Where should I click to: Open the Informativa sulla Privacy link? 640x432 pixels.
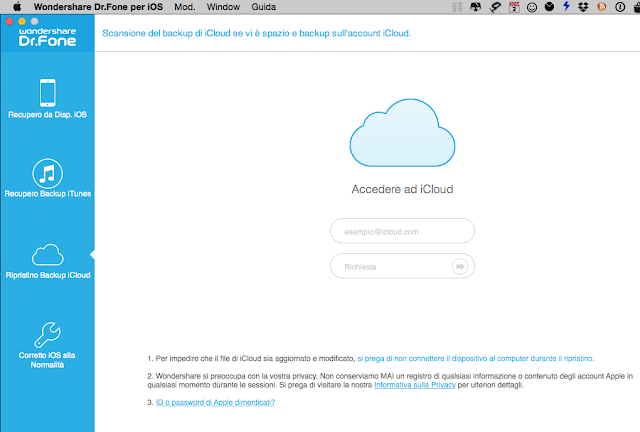pos(415,385)
